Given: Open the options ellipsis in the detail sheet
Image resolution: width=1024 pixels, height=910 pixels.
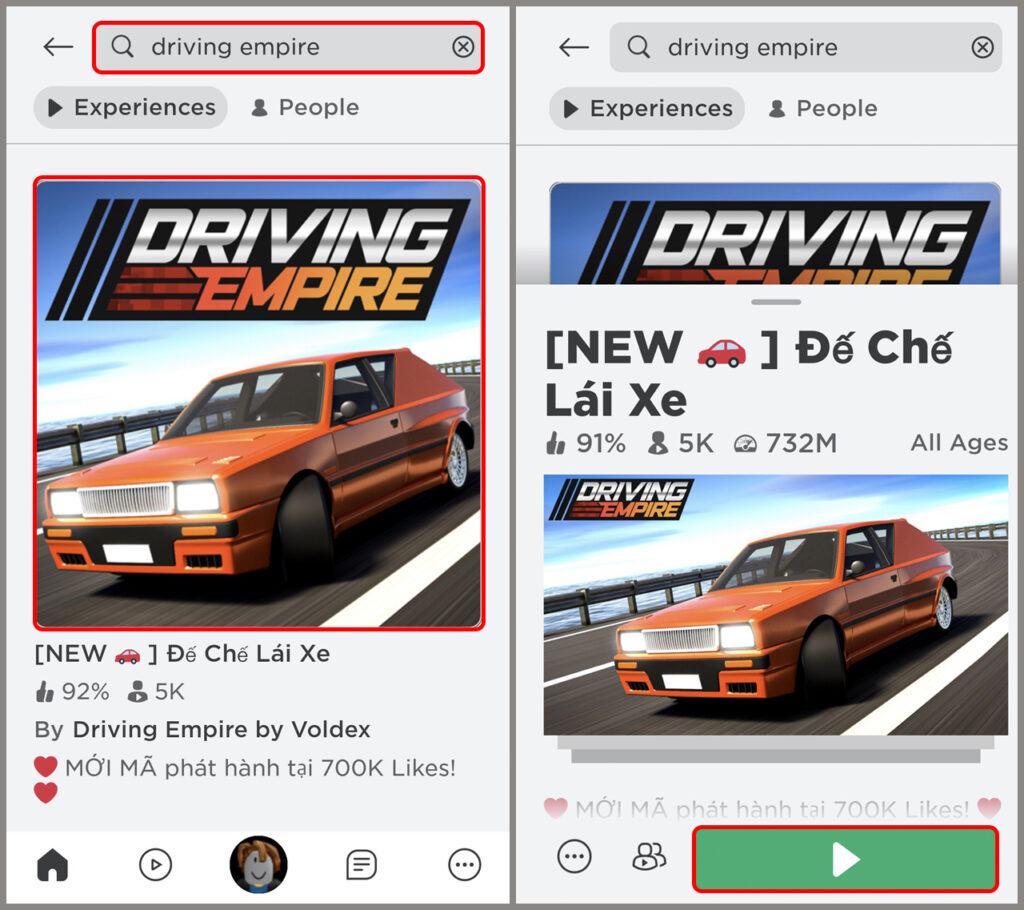Looking at the screenshot, I should click(x=574, y=856).
